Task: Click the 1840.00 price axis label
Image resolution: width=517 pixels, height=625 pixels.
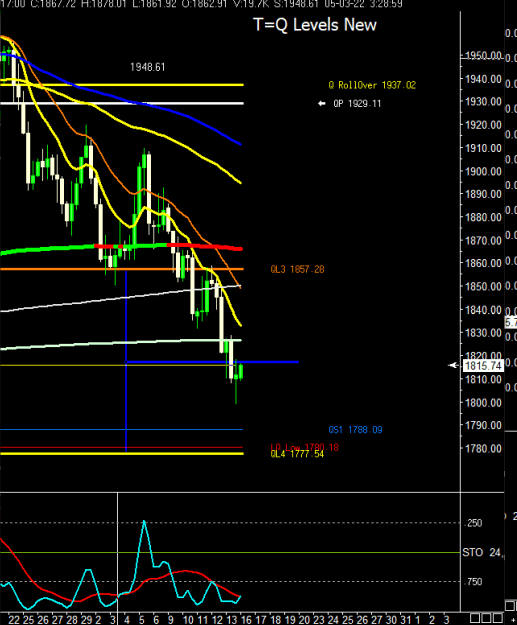Action: pos(484,310)
